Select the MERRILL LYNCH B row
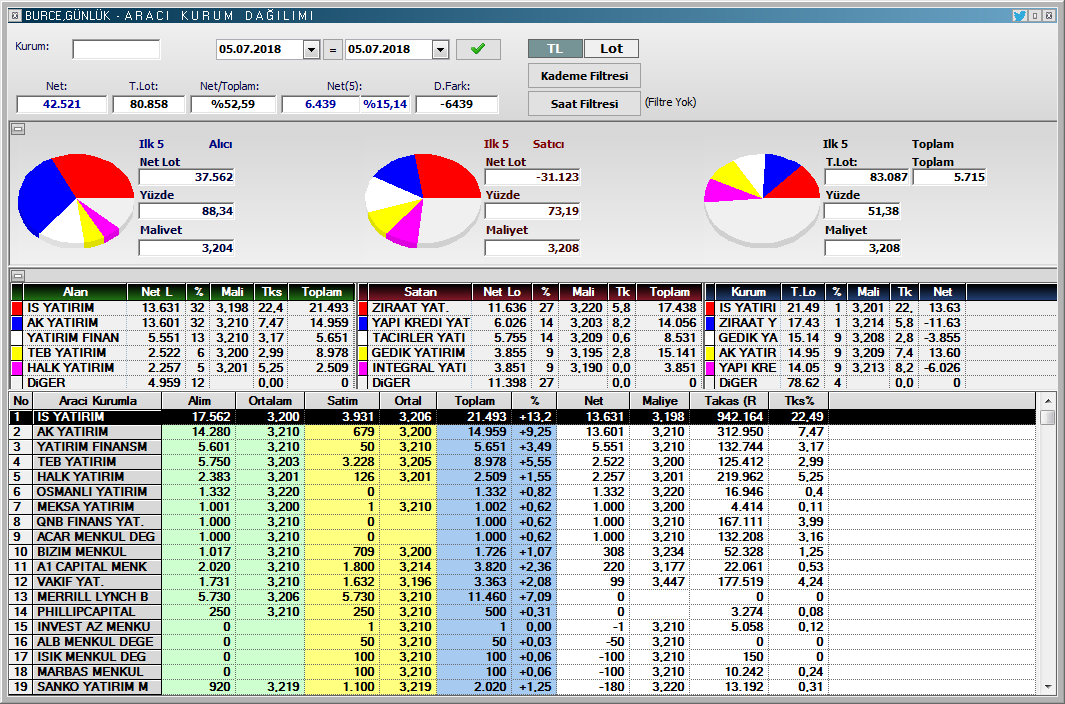1065x704 pixels. (522, 596)
